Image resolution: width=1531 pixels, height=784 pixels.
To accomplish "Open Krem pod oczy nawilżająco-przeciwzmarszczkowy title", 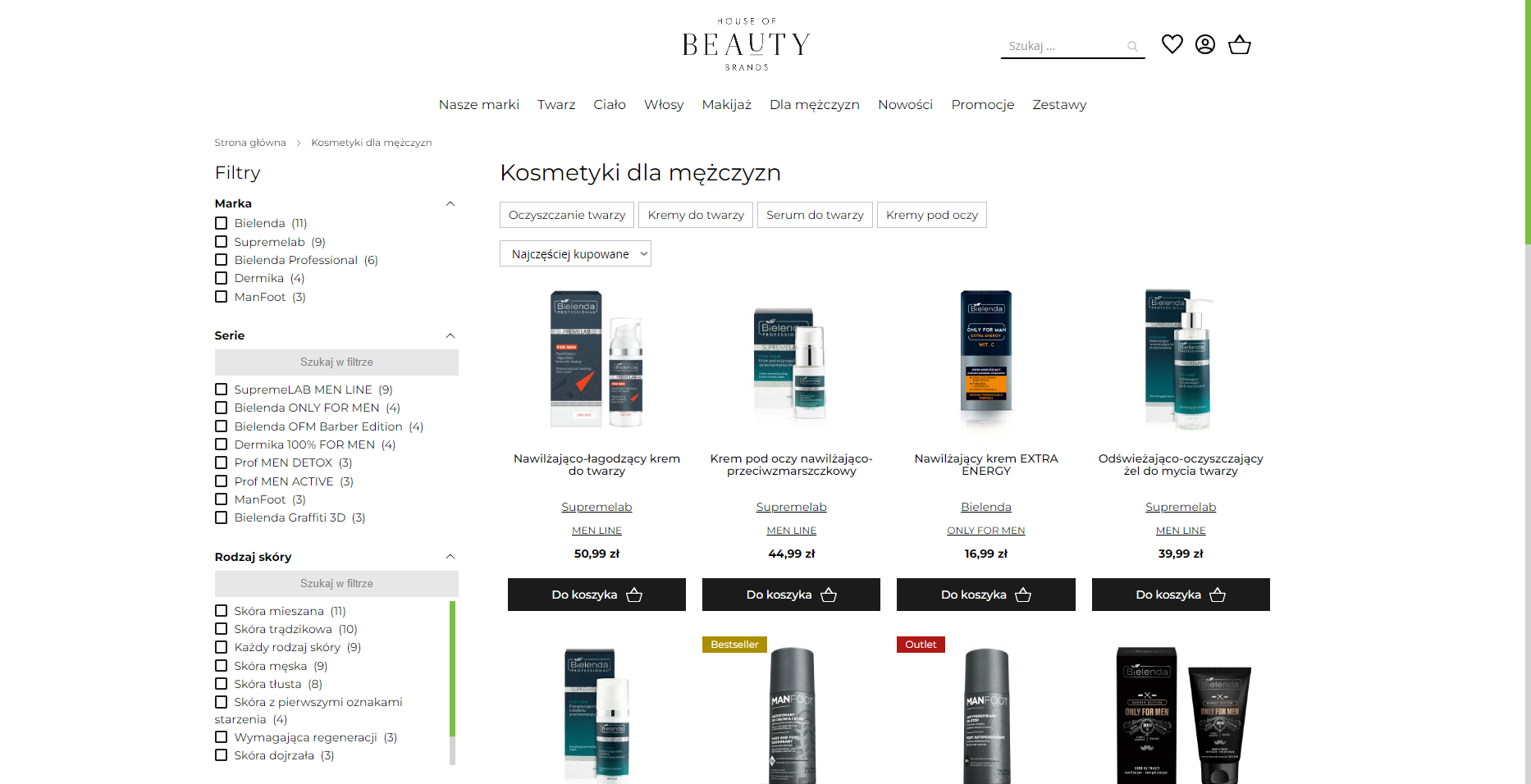I will [791, 464].
